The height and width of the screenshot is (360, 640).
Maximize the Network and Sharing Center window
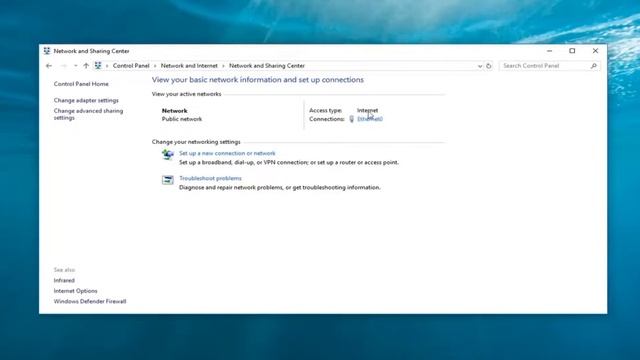pyautogui.click(x=572, y=51)
